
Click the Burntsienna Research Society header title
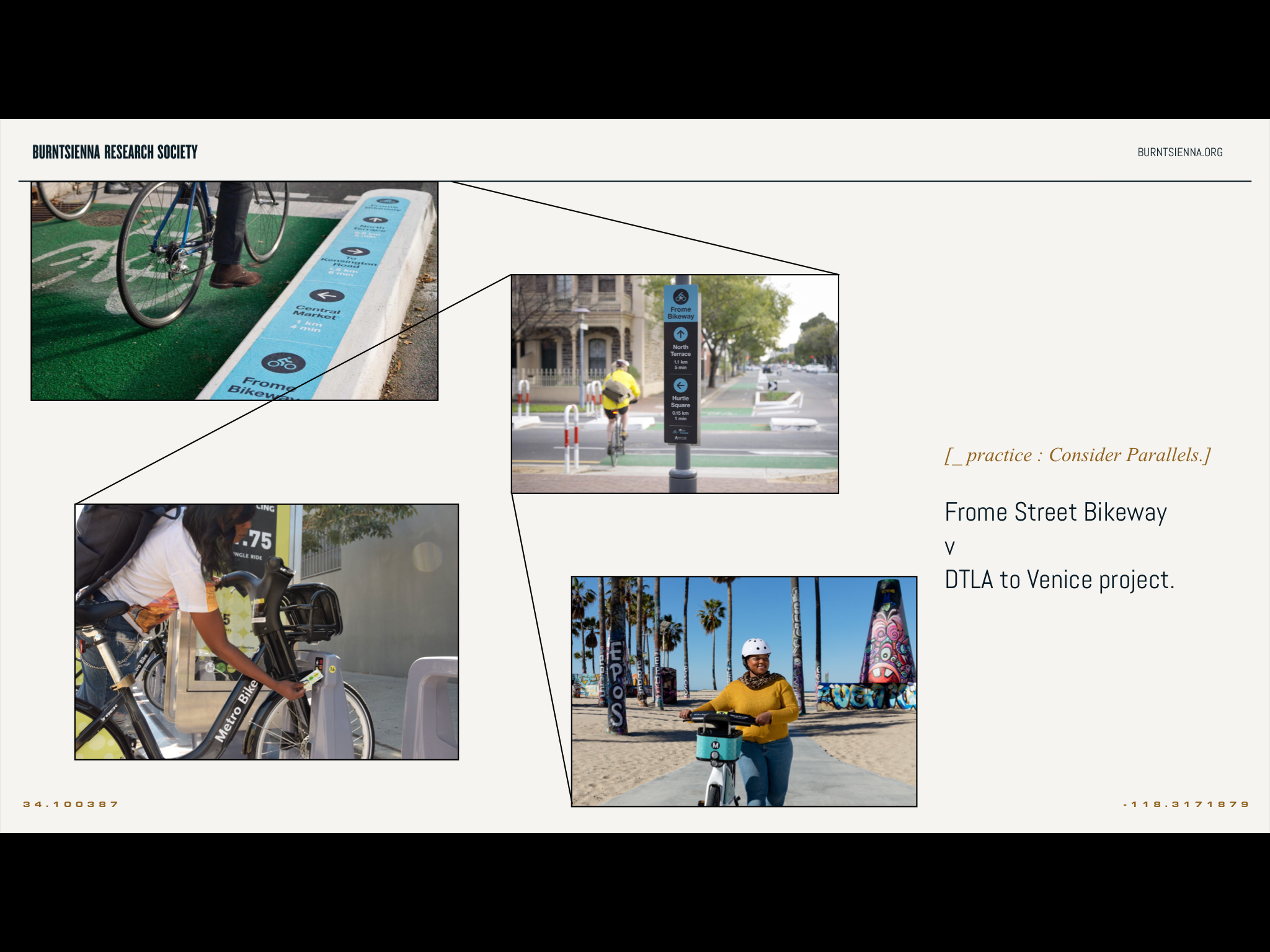point(115,152)
